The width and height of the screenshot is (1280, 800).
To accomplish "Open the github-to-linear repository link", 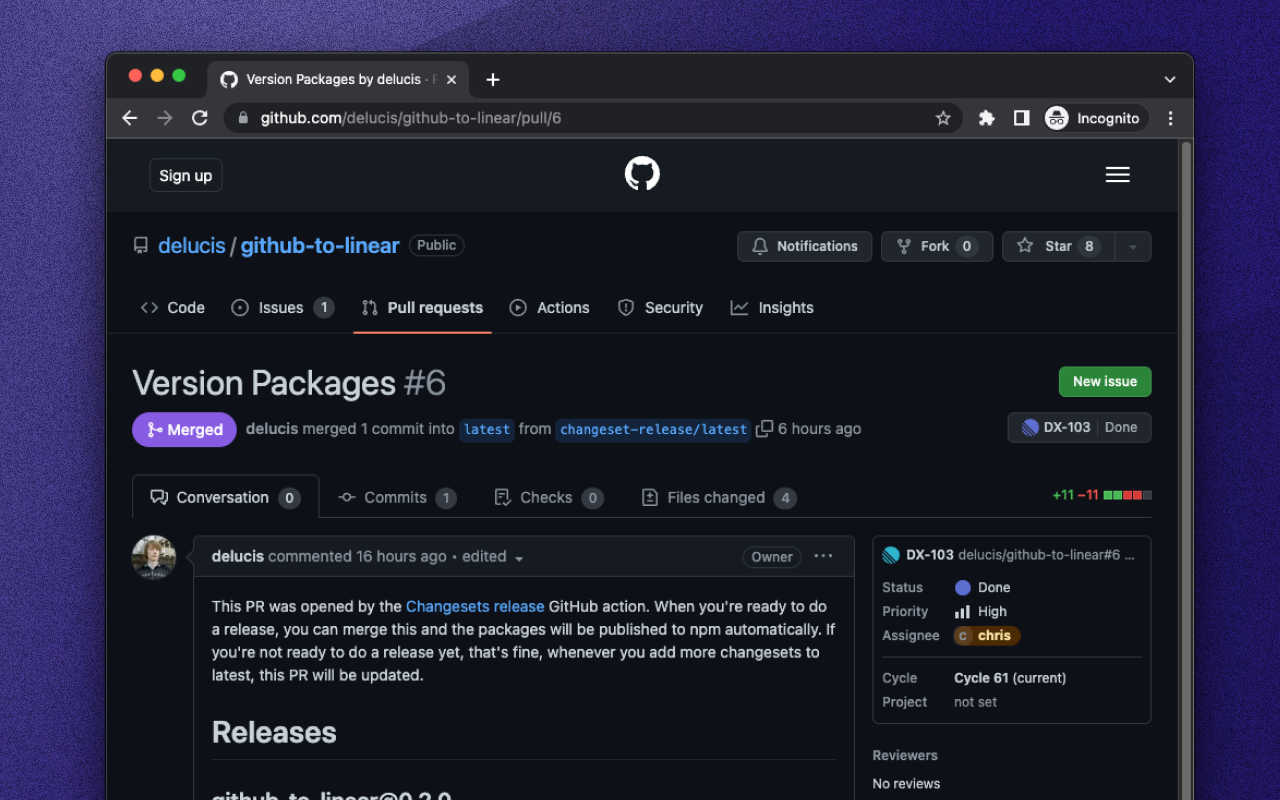I will 320,245.
